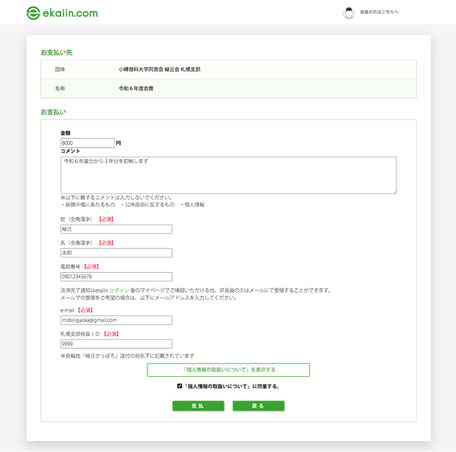Image resolution: width=456 pixels, height=452 pixels.
Task: Toggle the privacy policy agreement checkbox
Action: (179, 386)
